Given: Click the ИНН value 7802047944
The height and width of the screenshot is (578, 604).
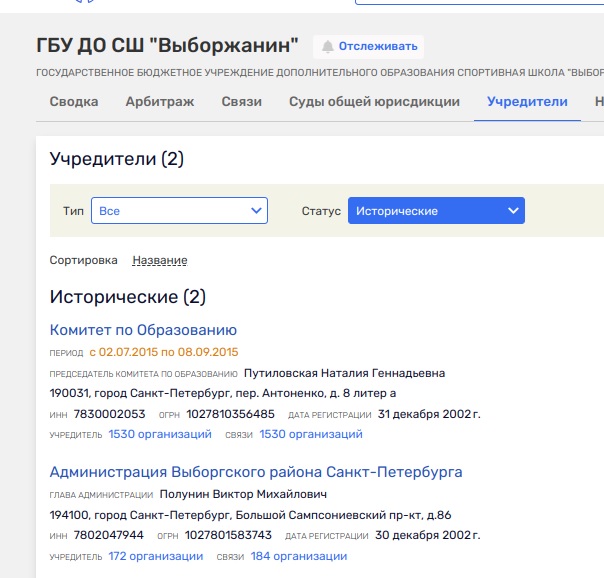Looking at the screenshot, I should 109,535.
